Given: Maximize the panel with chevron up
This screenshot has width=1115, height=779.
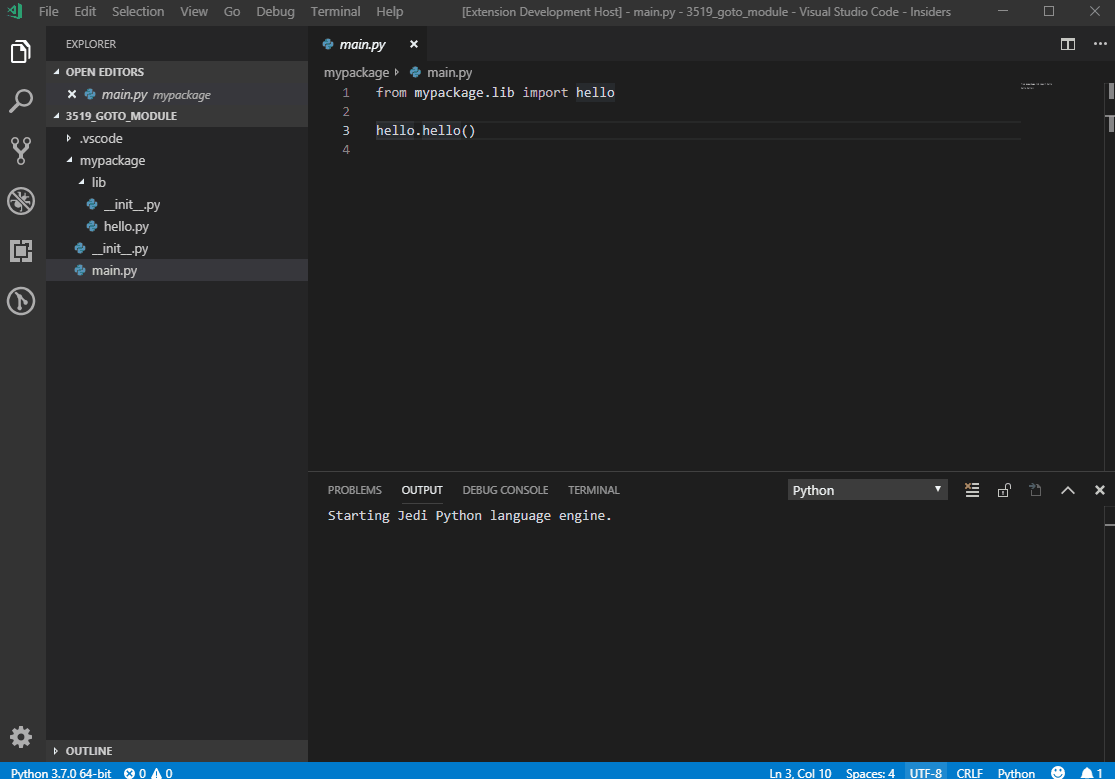Looking at the screenshot, I should point(1067,490).
